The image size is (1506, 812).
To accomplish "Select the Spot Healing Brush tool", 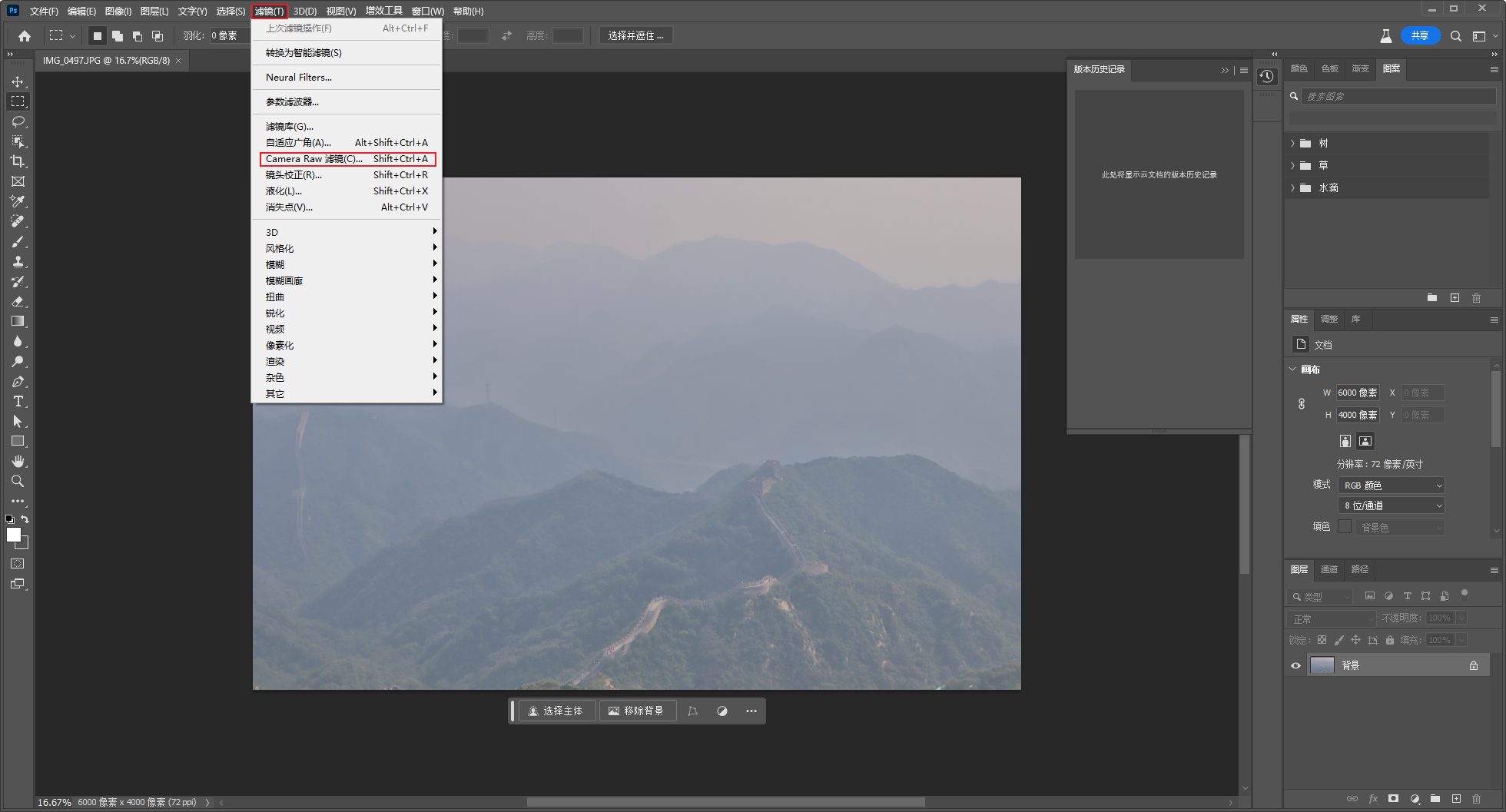I will (18, 221).
